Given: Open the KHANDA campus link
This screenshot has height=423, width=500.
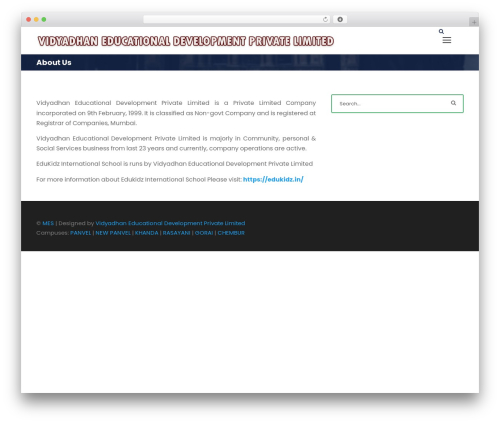Looking at the screenshot, I should 147,233.
